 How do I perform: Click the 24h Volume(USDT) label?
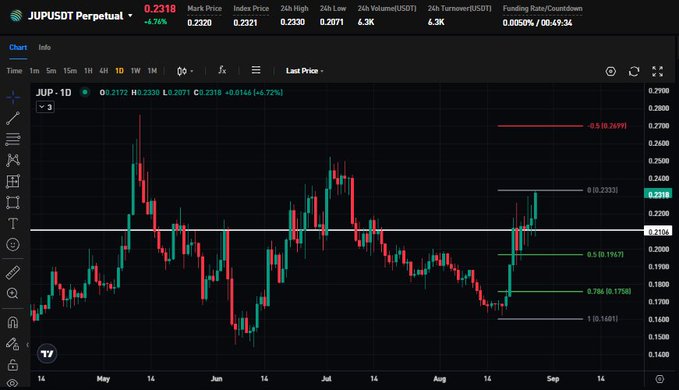387,8
